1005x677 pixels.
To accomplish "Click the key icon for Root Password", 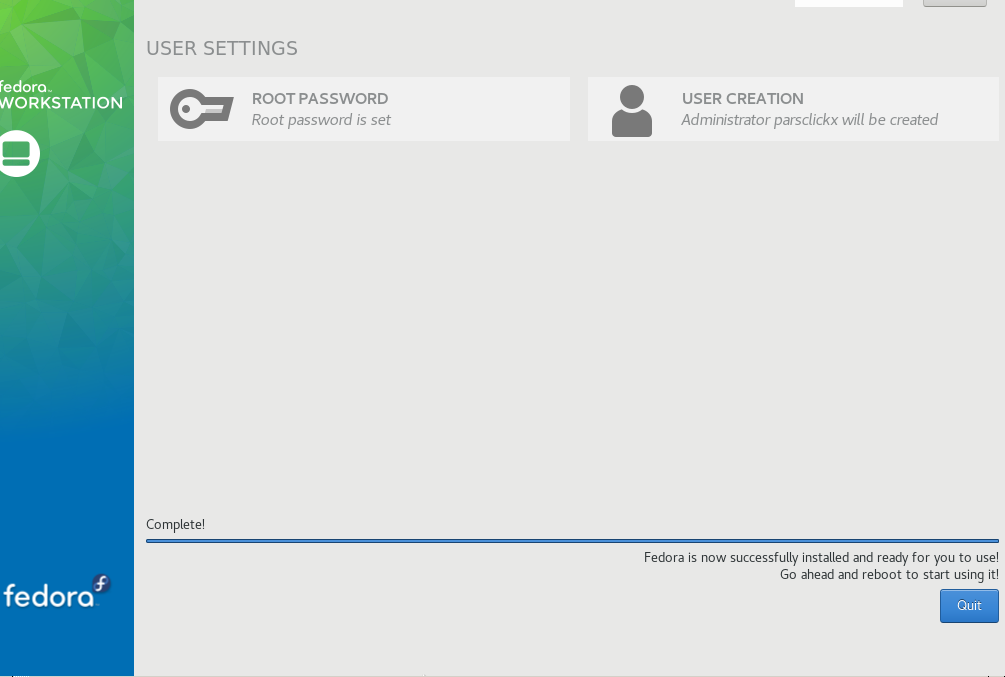I will coord(201,109).
